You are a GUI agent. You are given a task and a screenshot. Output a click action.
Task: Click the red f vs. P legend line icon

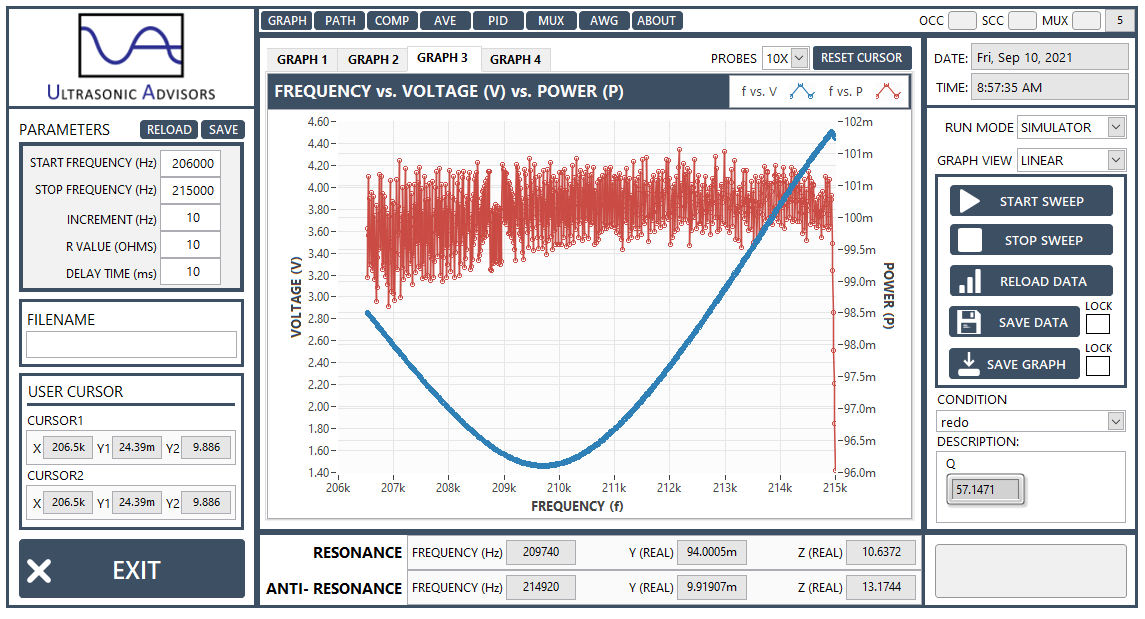coord(888,92)
